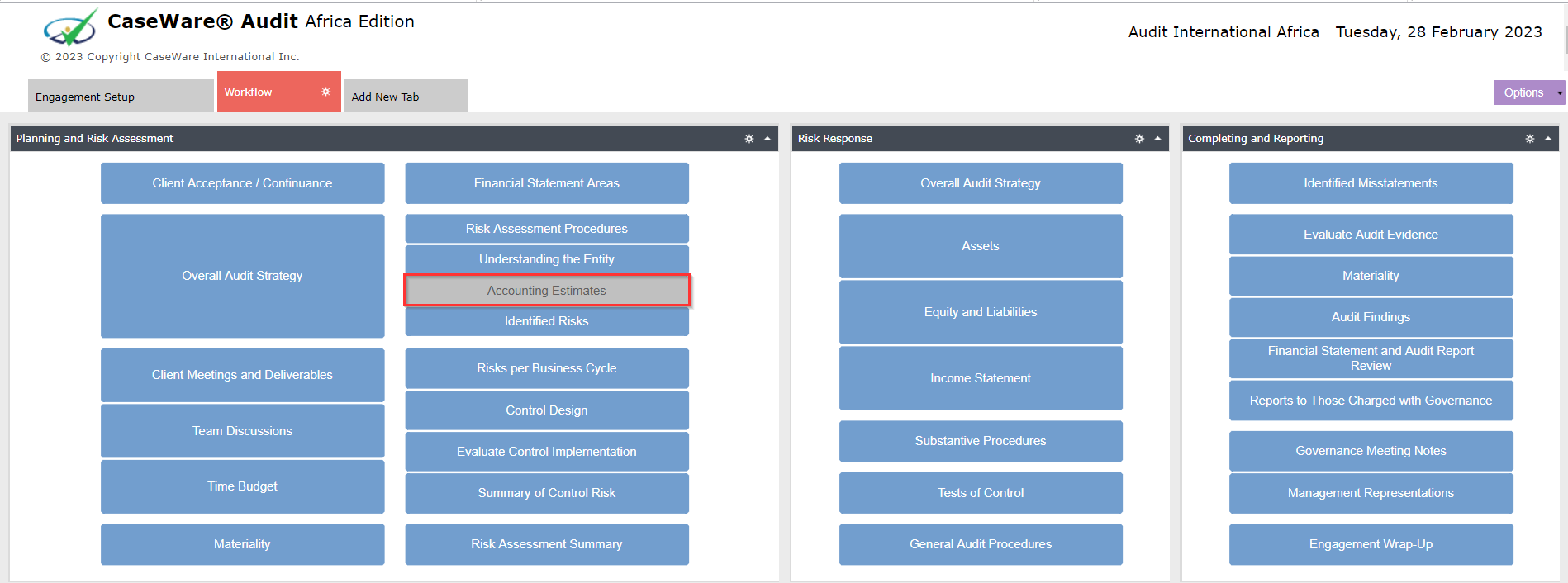Open the Time Budget section
The height and width of the screenshot is (583, 1568).
243,486
